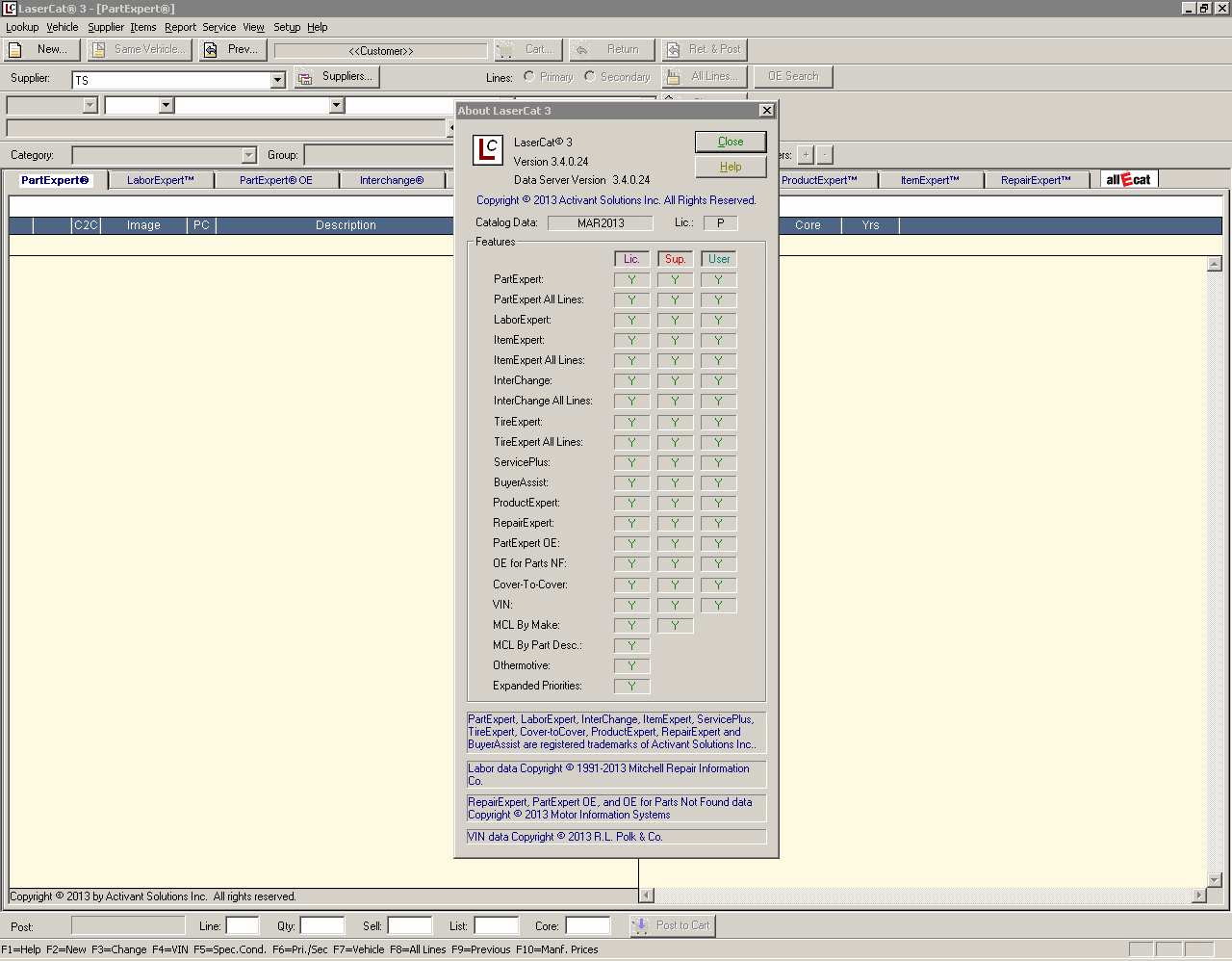
Task: Click the Ret. & Post button
Action: click(x=705, y=49)
